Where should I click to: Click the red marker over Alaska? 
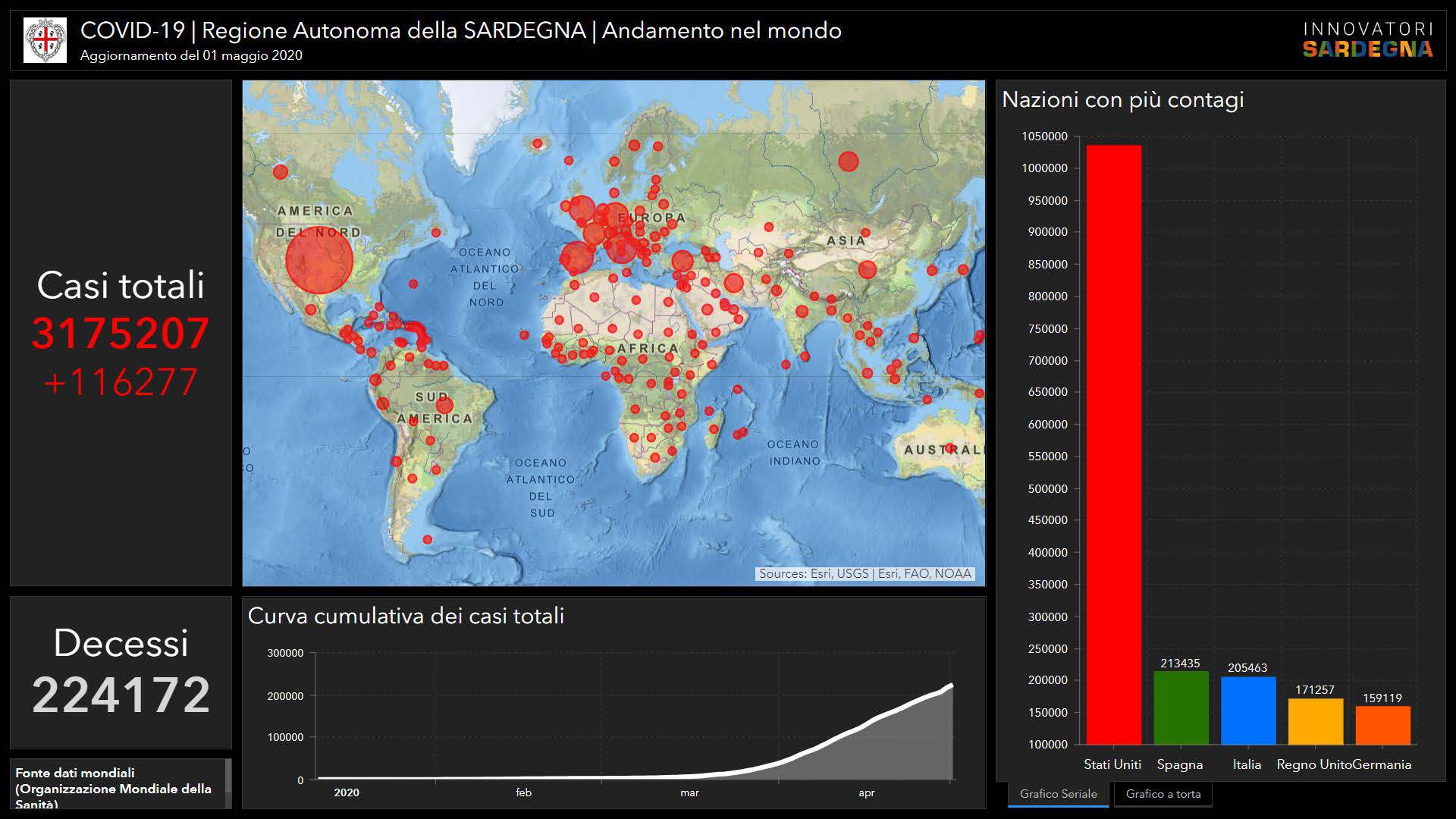coord(280,172)
